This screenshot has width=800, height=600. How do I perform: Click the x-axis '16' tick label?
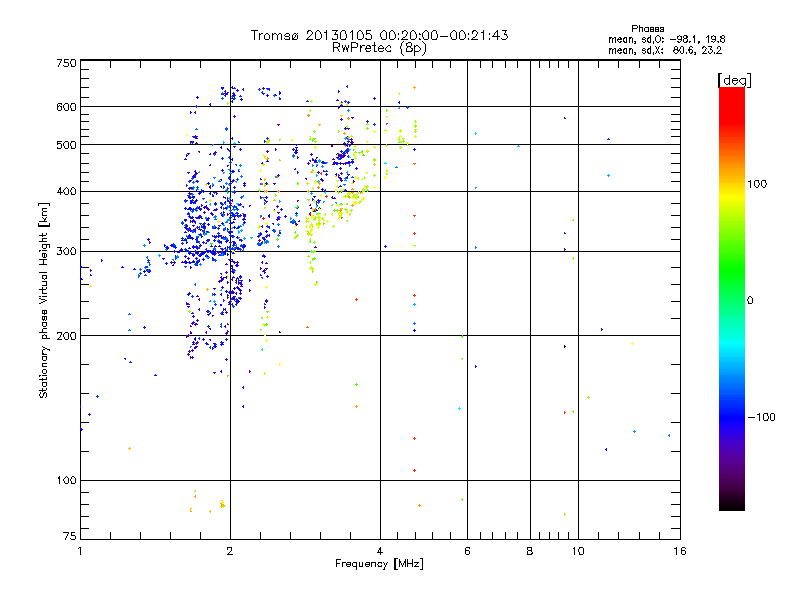coord(680,551)
